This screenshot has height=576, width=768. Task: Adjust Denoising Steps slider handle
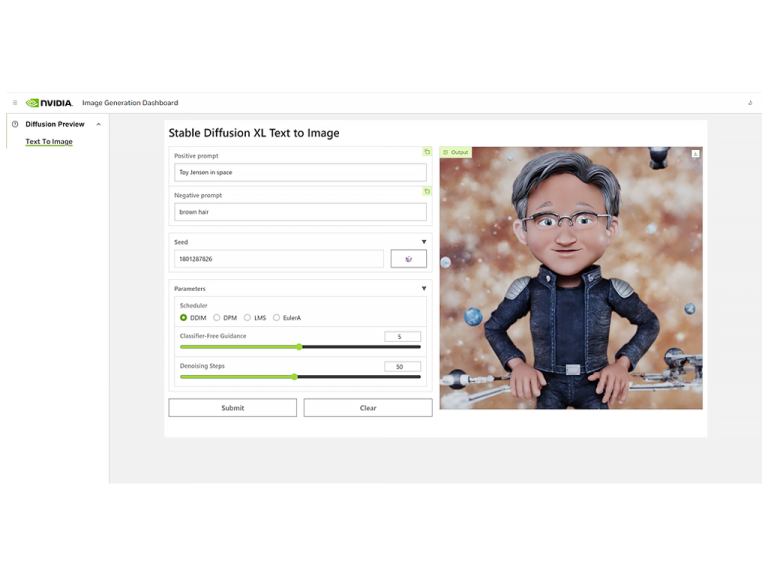[294, 377]
